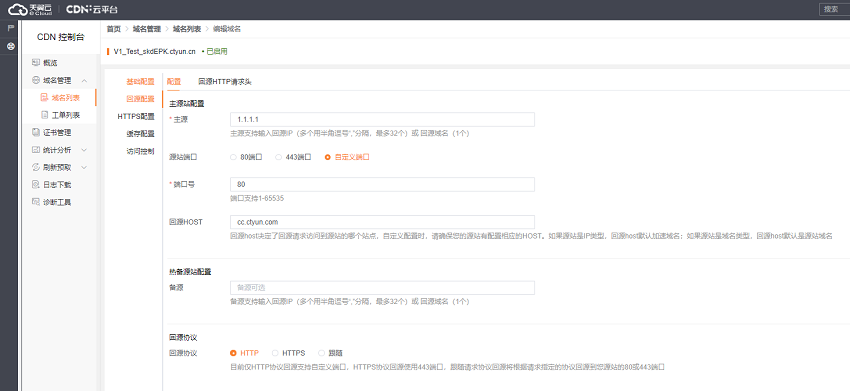The width and height of the screenshot is (850, 391).
Task: Choose HTTPS as the 回源协议
Action: coord(275,353)
